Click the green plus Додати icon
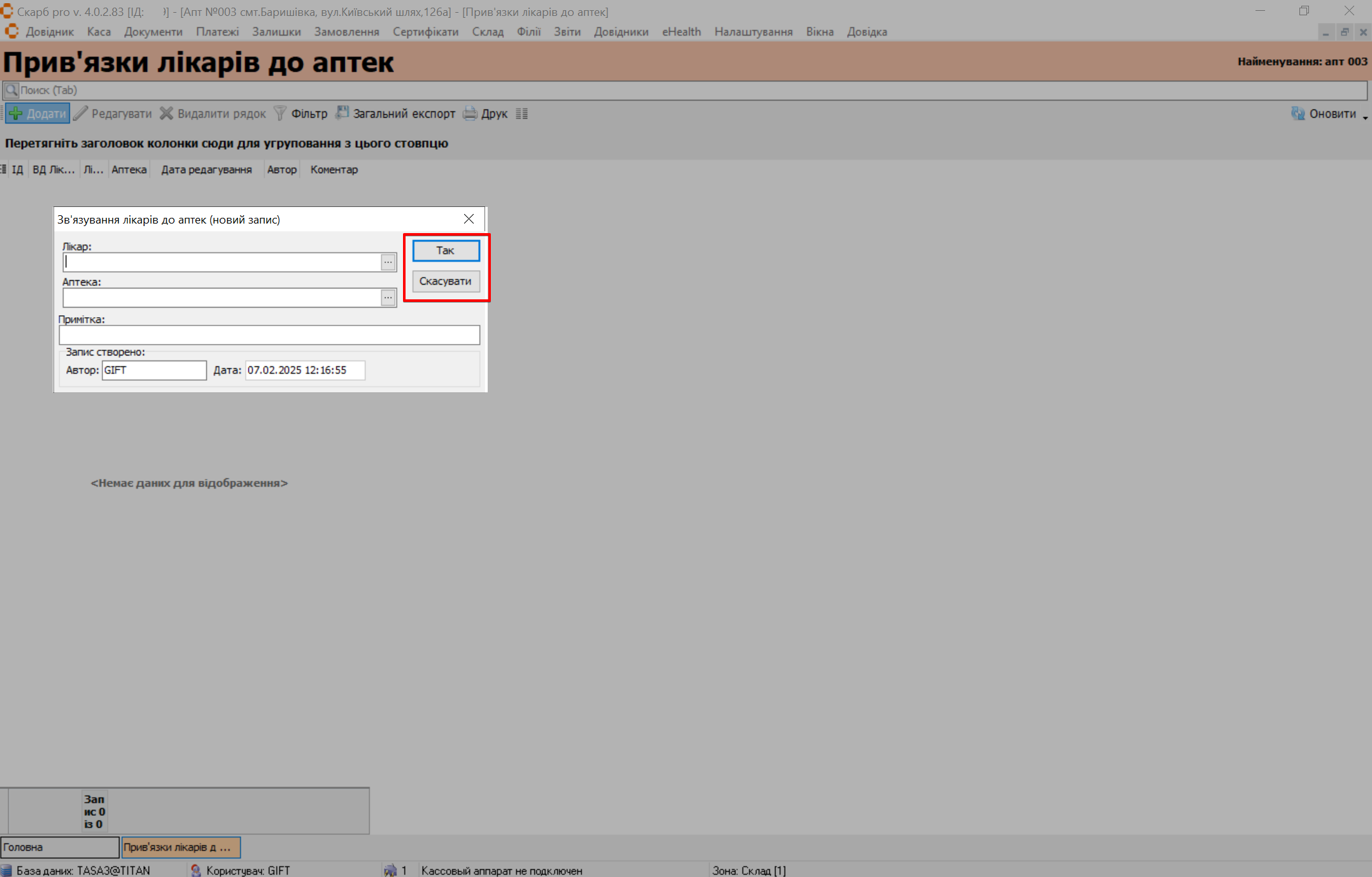 tap(16, 114)
